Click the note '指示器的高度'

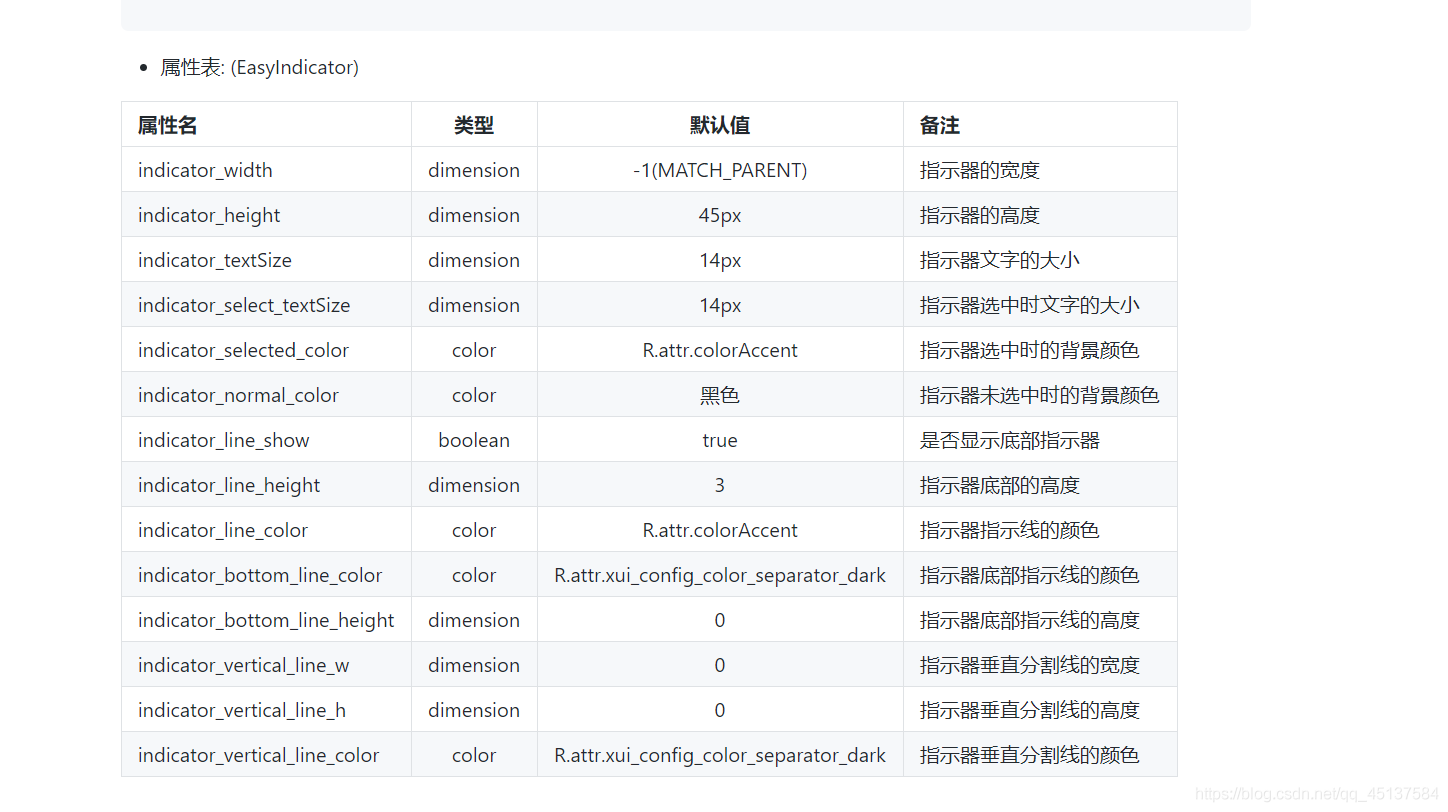980,215
